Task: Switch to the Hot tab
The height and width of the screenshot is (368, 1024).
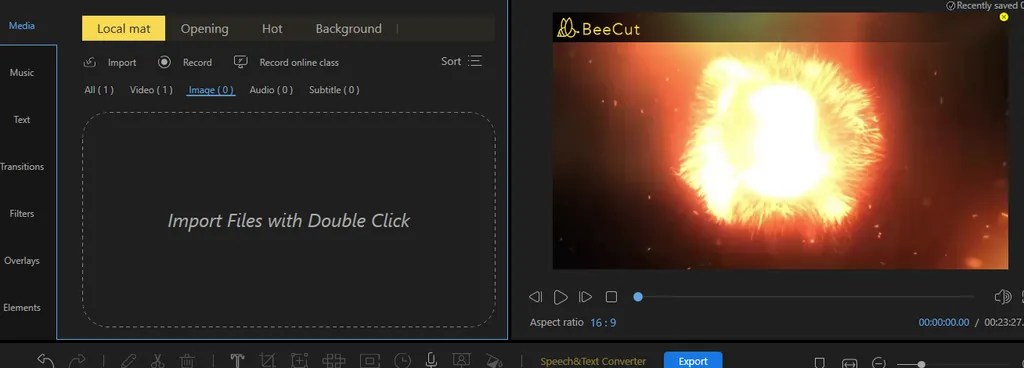Action: click(x=272, y=29)
